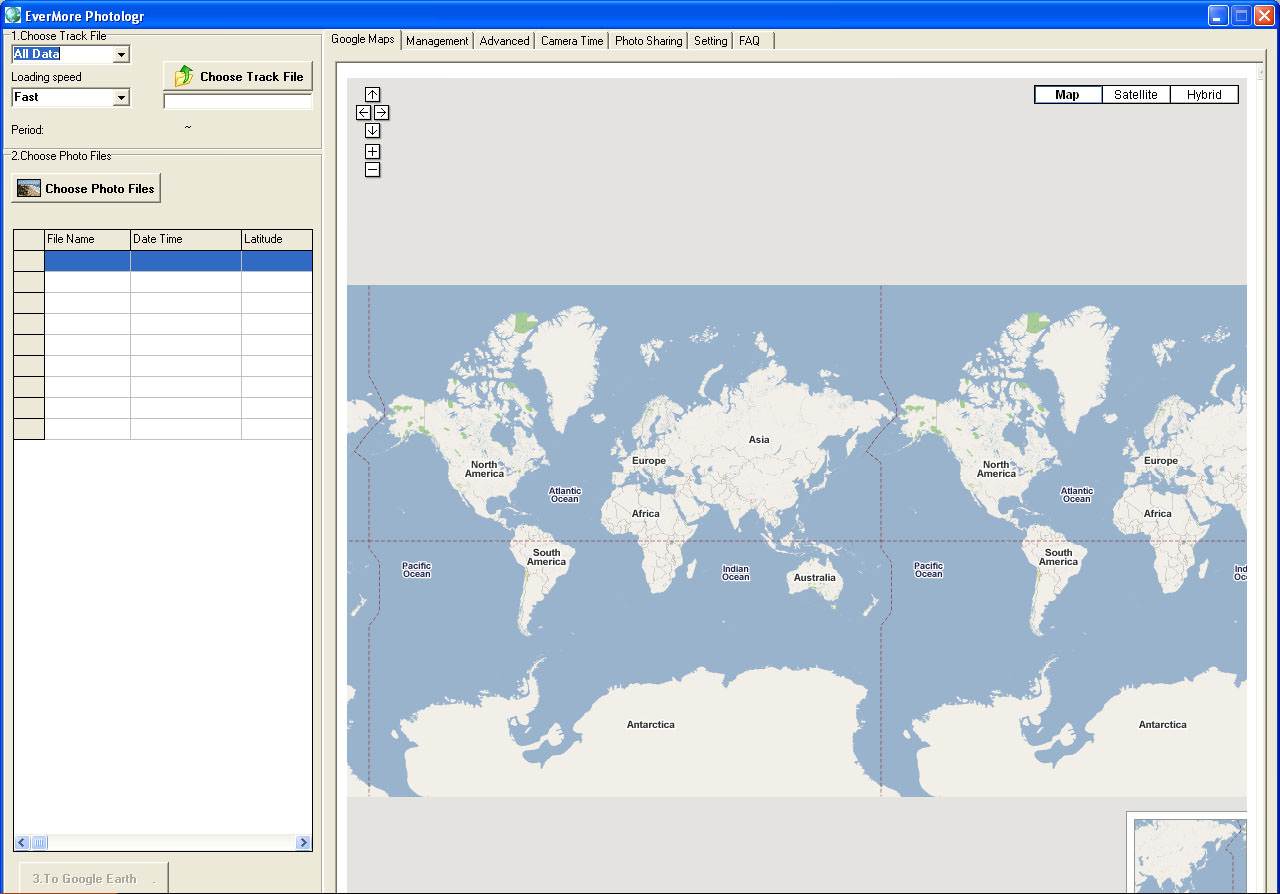Click the Choose Photo Files button
The height and width of the screenshot is (894, 1280).
pos(86,188)
